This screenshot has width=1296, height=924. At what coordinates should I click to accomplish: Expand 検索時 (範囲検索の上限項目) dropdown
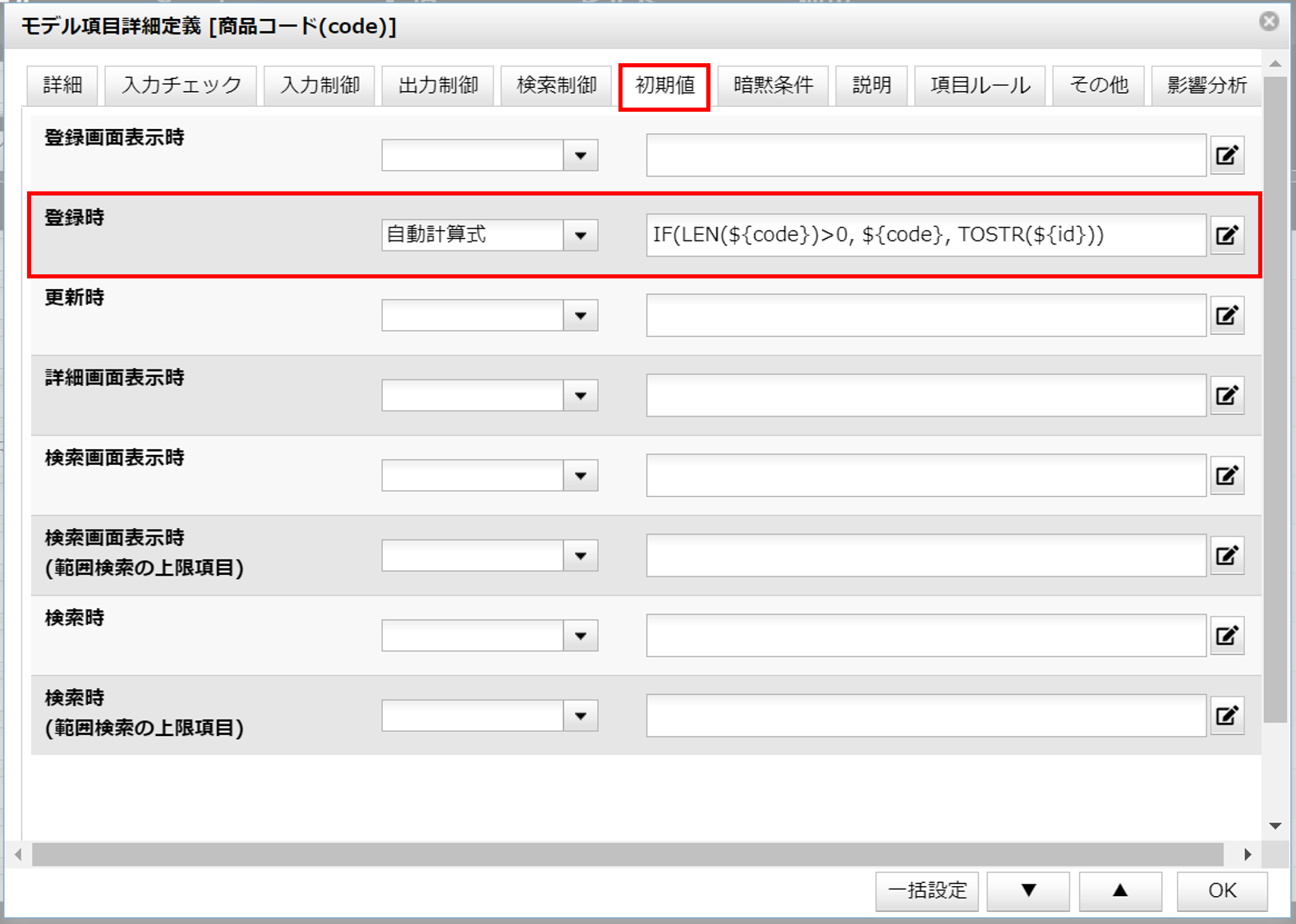(581, 716)
